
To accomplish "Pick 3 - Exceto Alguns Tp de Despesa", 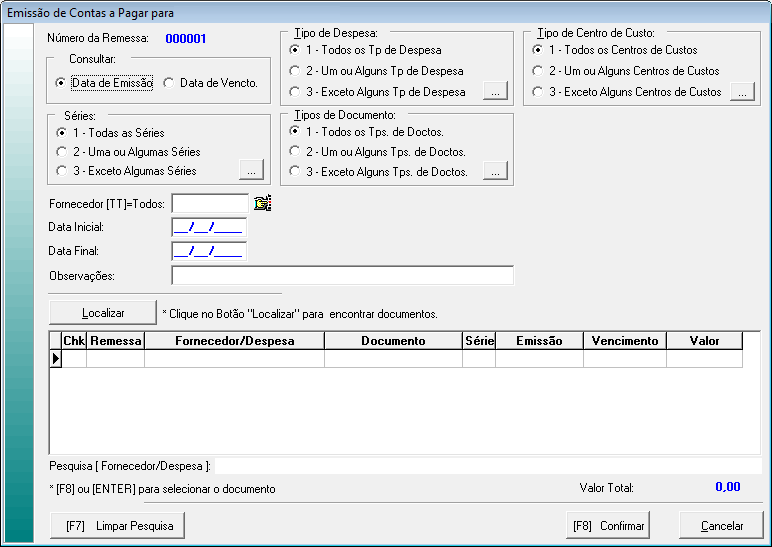I will click(295, 92).
